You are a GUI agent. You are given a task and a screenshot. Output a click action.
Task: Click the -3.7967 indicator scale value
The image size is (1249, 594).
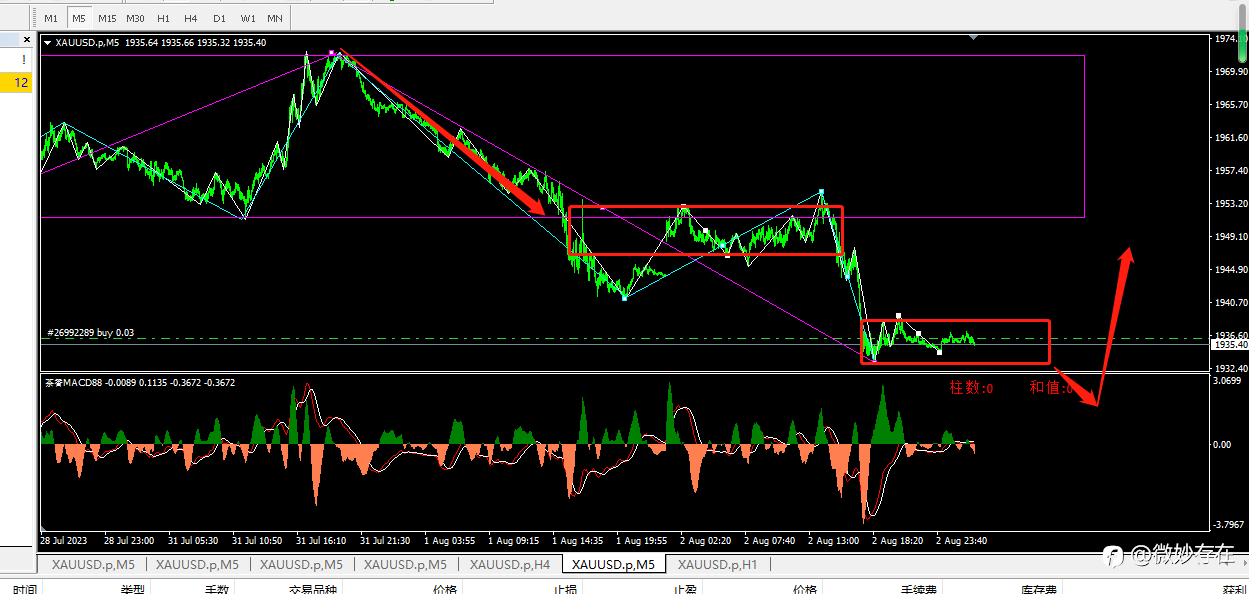tap(1229, 523)
